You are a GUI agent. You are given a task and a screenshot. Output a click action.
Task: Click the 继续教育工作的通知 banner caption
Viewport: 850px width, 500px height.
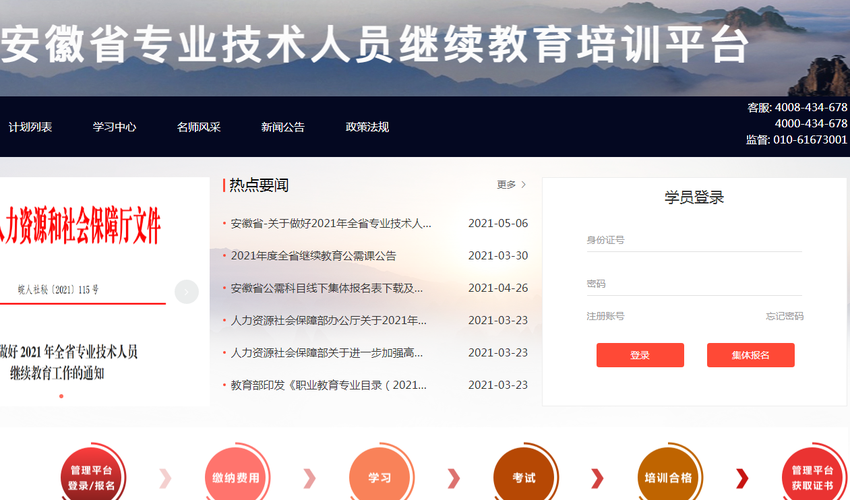coord(57,374)
